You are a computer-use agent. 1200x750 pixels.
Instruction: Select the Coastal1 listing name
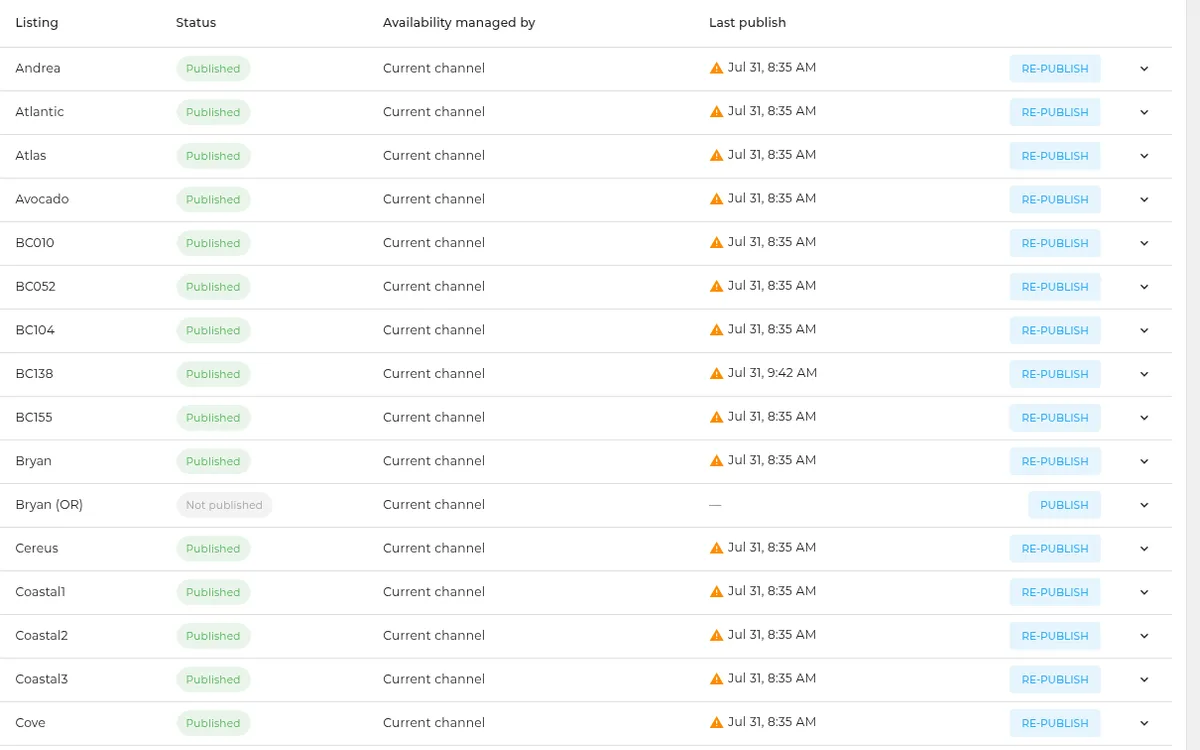point(40,592)
